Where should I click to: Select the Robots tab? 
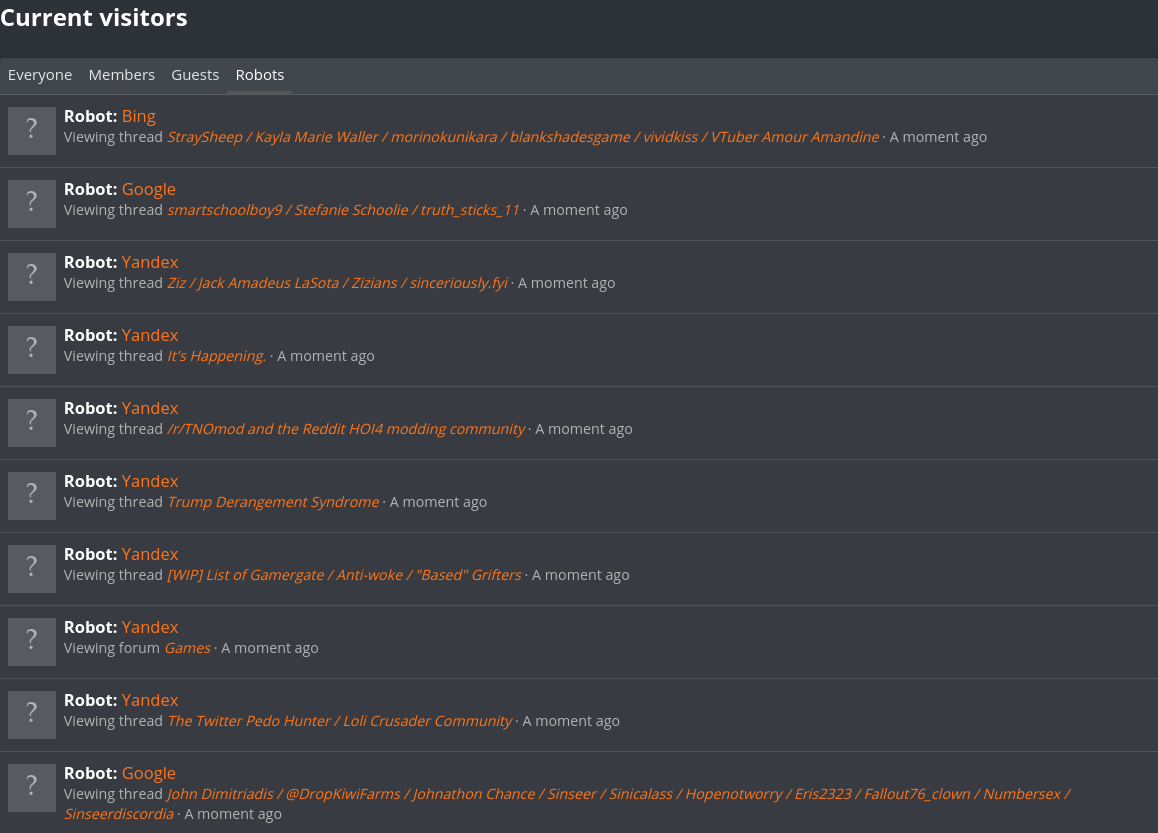260,75
